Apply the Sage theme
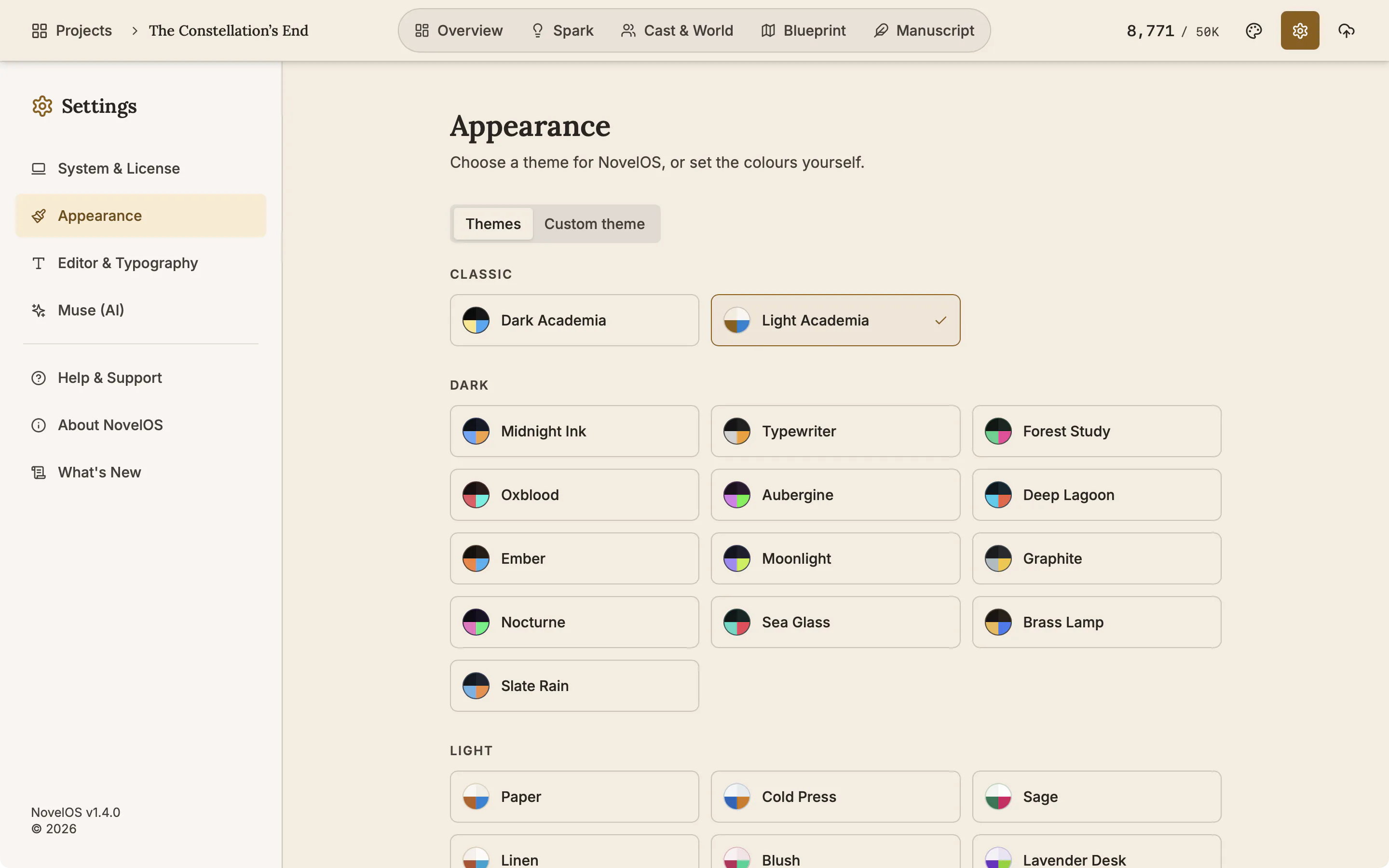The width and height of the screenshot is (1389, 868). coord(1096,797)
